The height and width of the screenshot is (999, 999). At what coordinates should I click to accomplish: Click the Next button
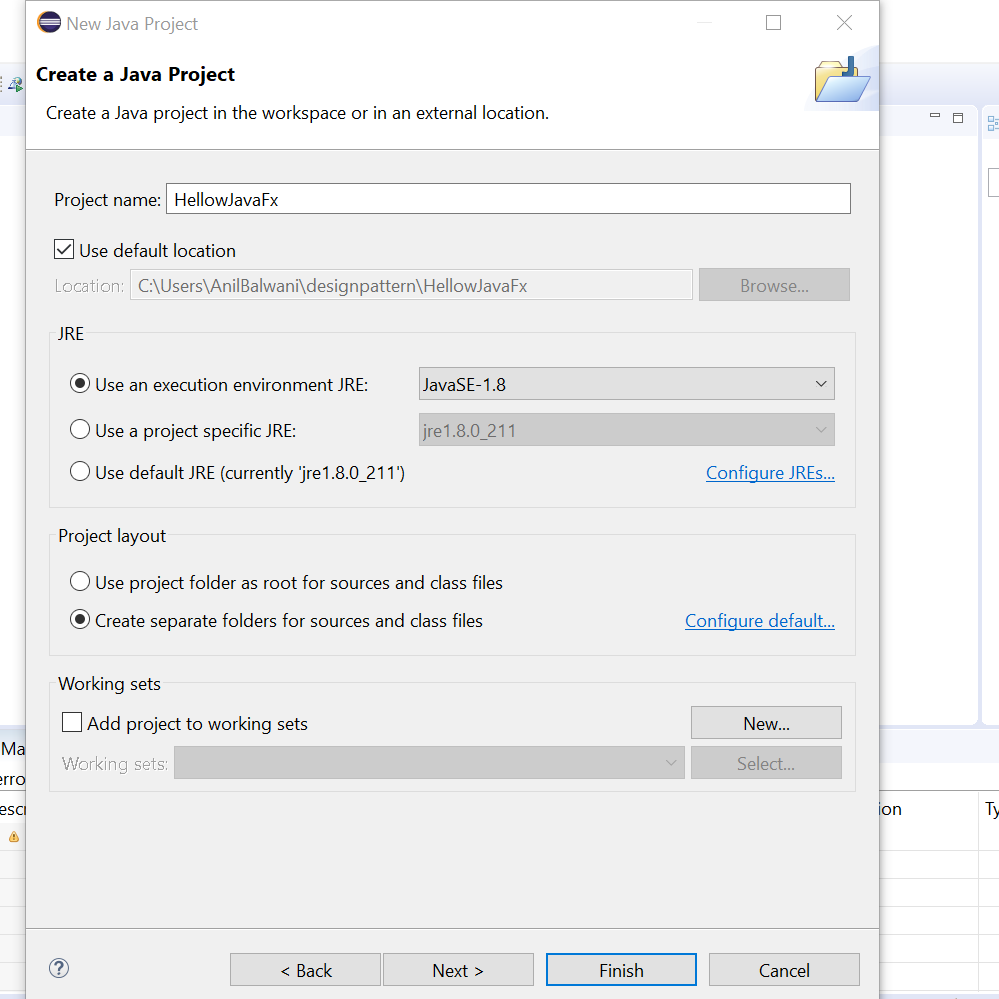458,969
